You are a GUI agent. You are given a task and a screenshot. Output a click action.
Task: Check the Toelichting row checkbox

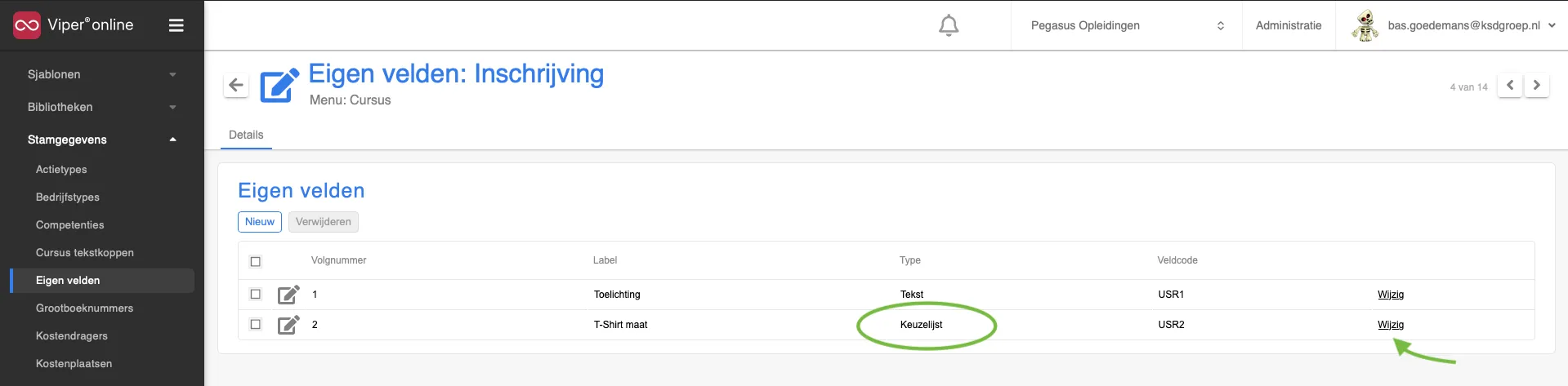(x=256, y=294)
